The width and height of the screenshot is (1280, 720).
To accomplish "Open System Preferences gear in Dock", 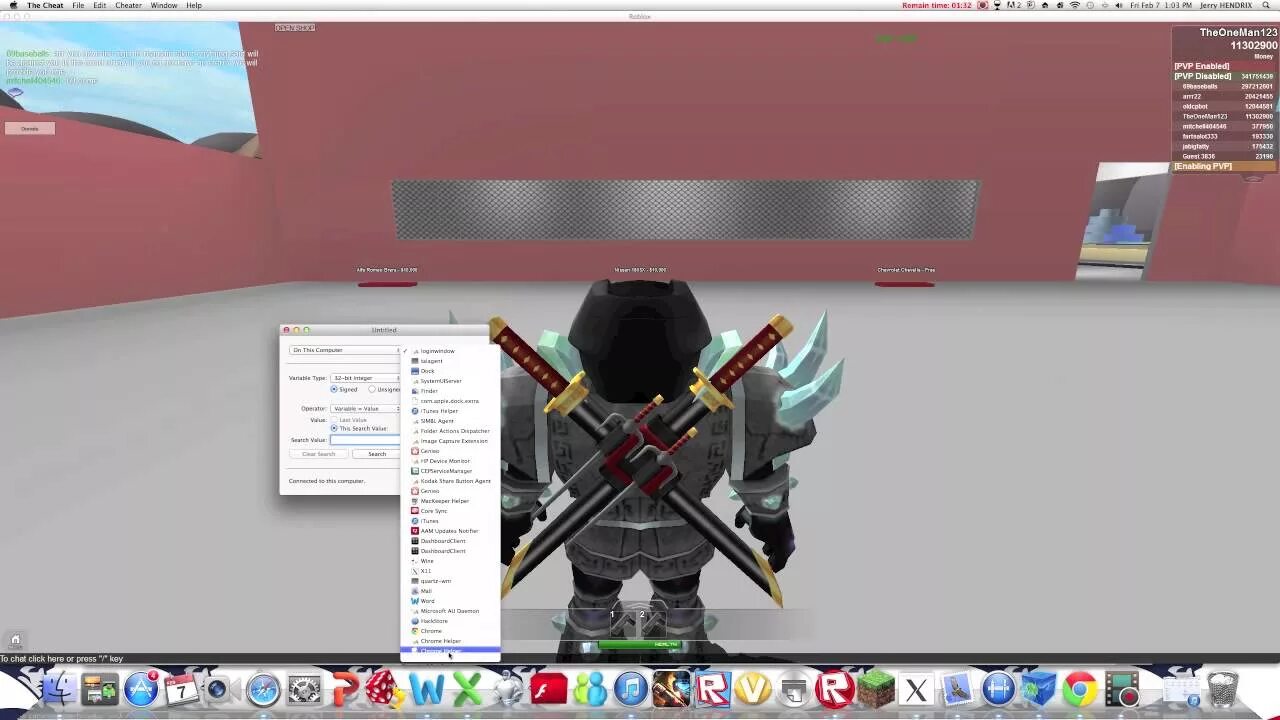I will click(x=304, y=690).
